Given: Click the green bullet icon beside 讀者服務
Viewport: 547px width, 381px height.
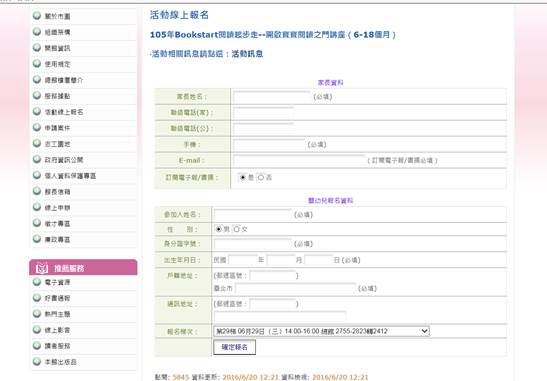Looking at the screenshot, I should [x=37, y=346].
